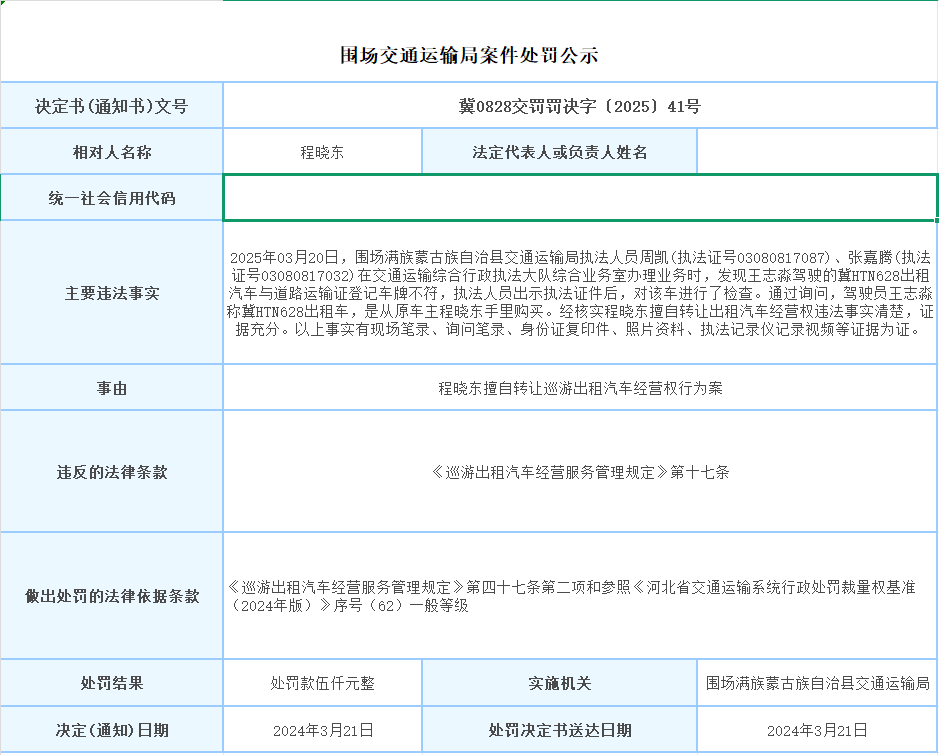The image size is (939, 755).
Task: Select the 决定(通知)日期 label cell
Action: tap(111, 730)
